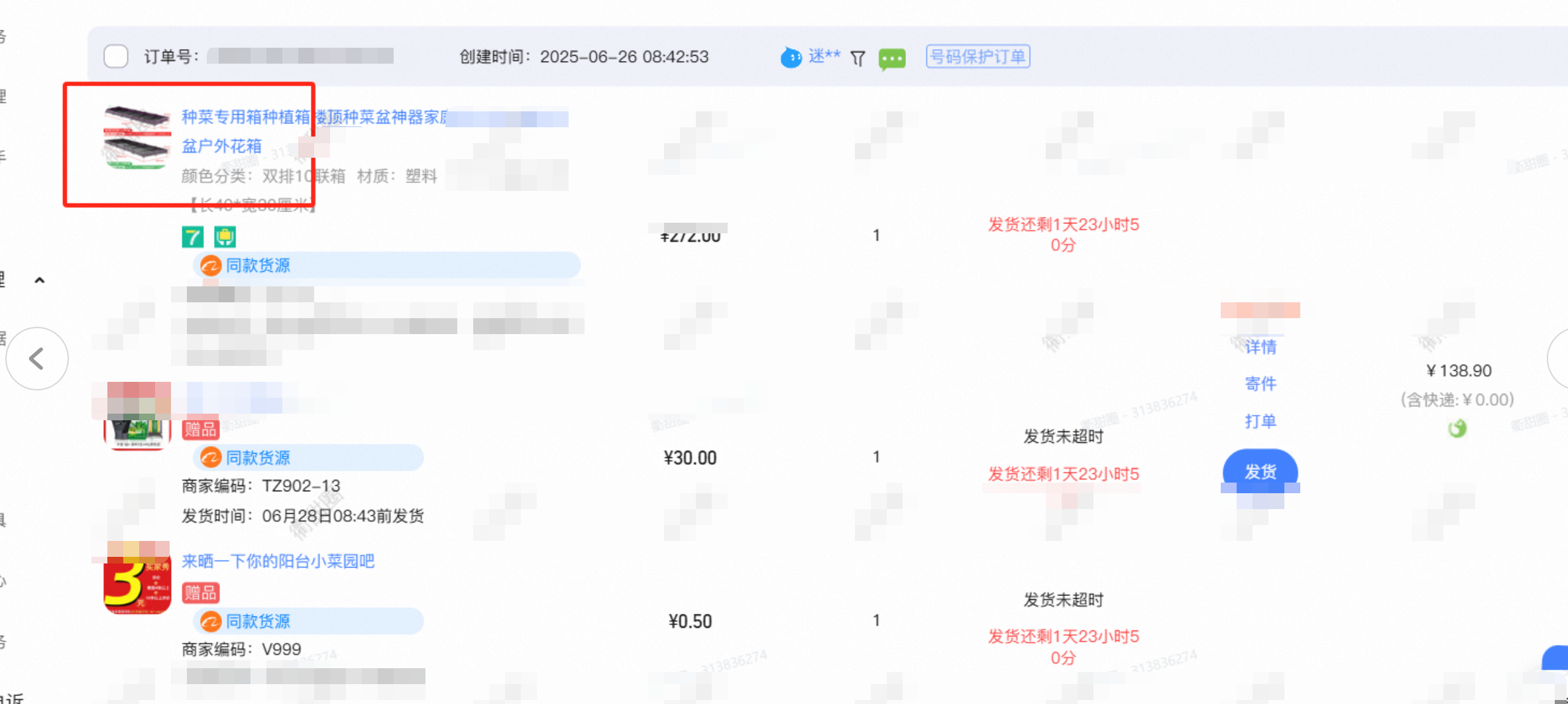Click 同款货源 under the planter box item
Screen dimensions: 1568x704
[386, 265]
